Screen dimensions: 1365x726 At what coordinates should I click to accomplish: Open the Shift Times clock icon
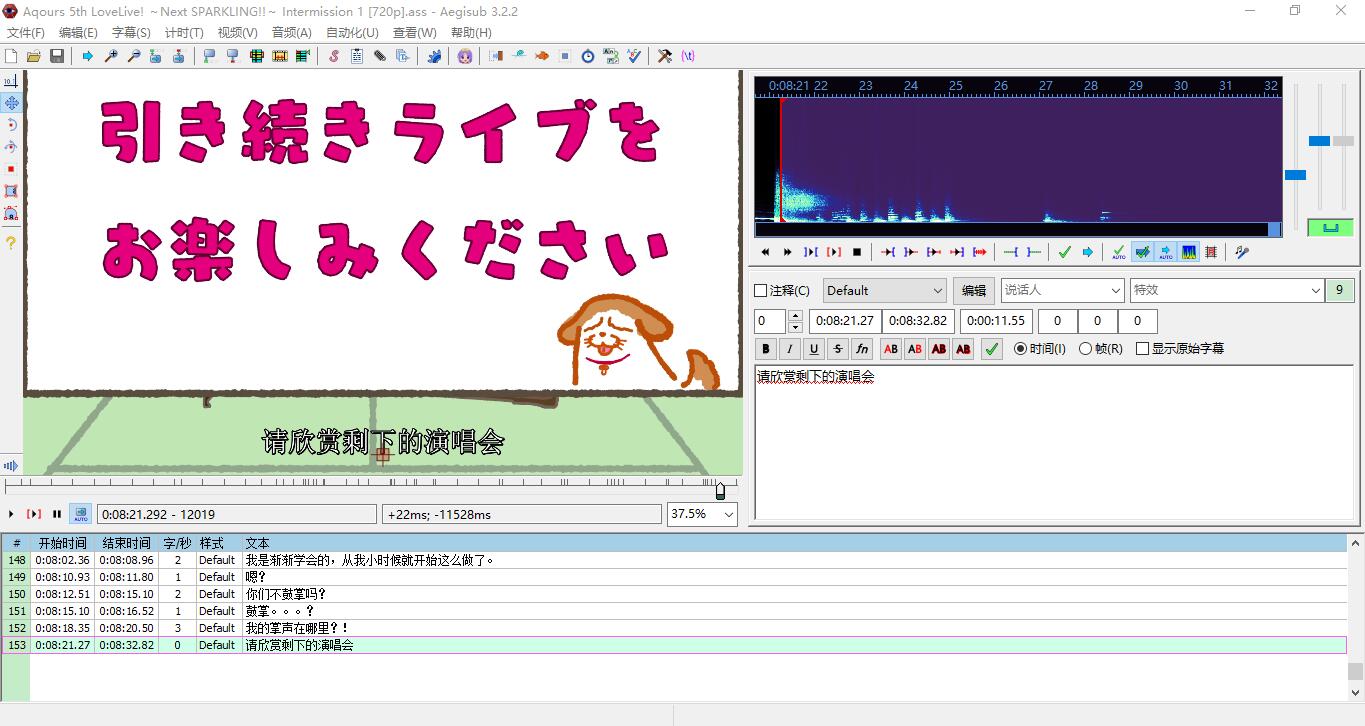[x=588, y=56]
